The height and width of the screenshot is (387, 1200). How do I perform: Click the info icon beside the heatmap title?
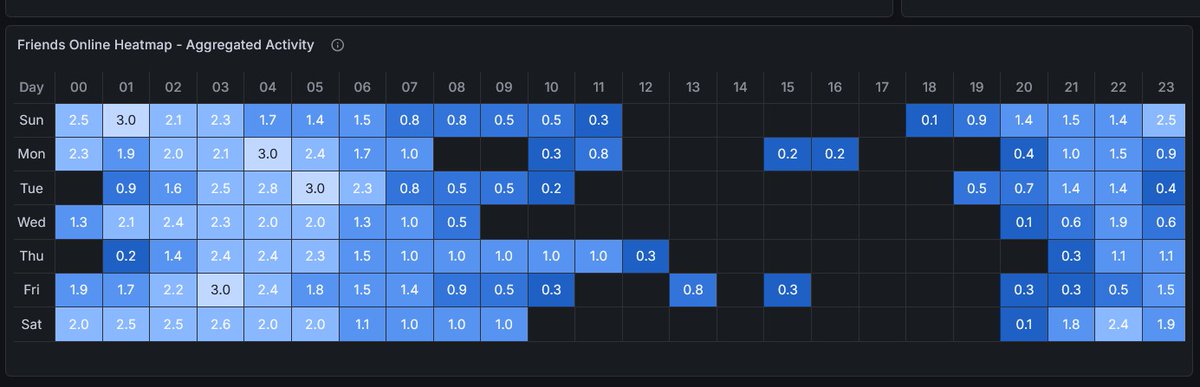click(337, 45)
